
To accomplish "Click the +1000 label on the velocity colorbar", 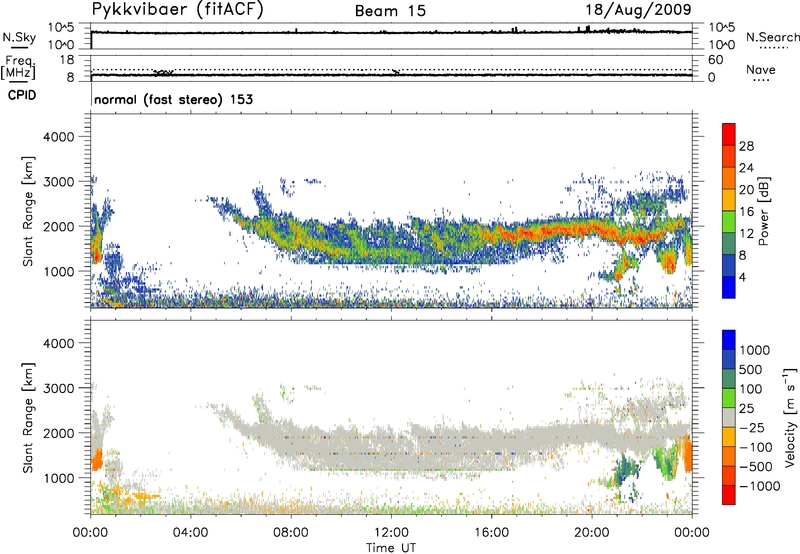I will [755, 350].
